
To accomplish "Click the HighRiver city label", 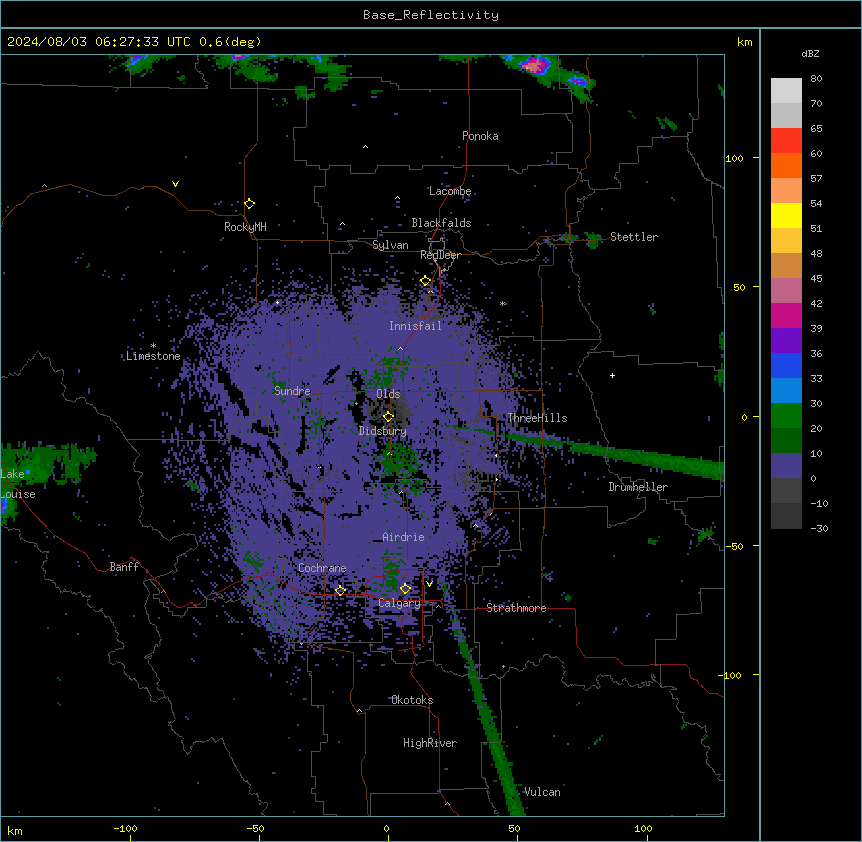I will tap(430, 743).
